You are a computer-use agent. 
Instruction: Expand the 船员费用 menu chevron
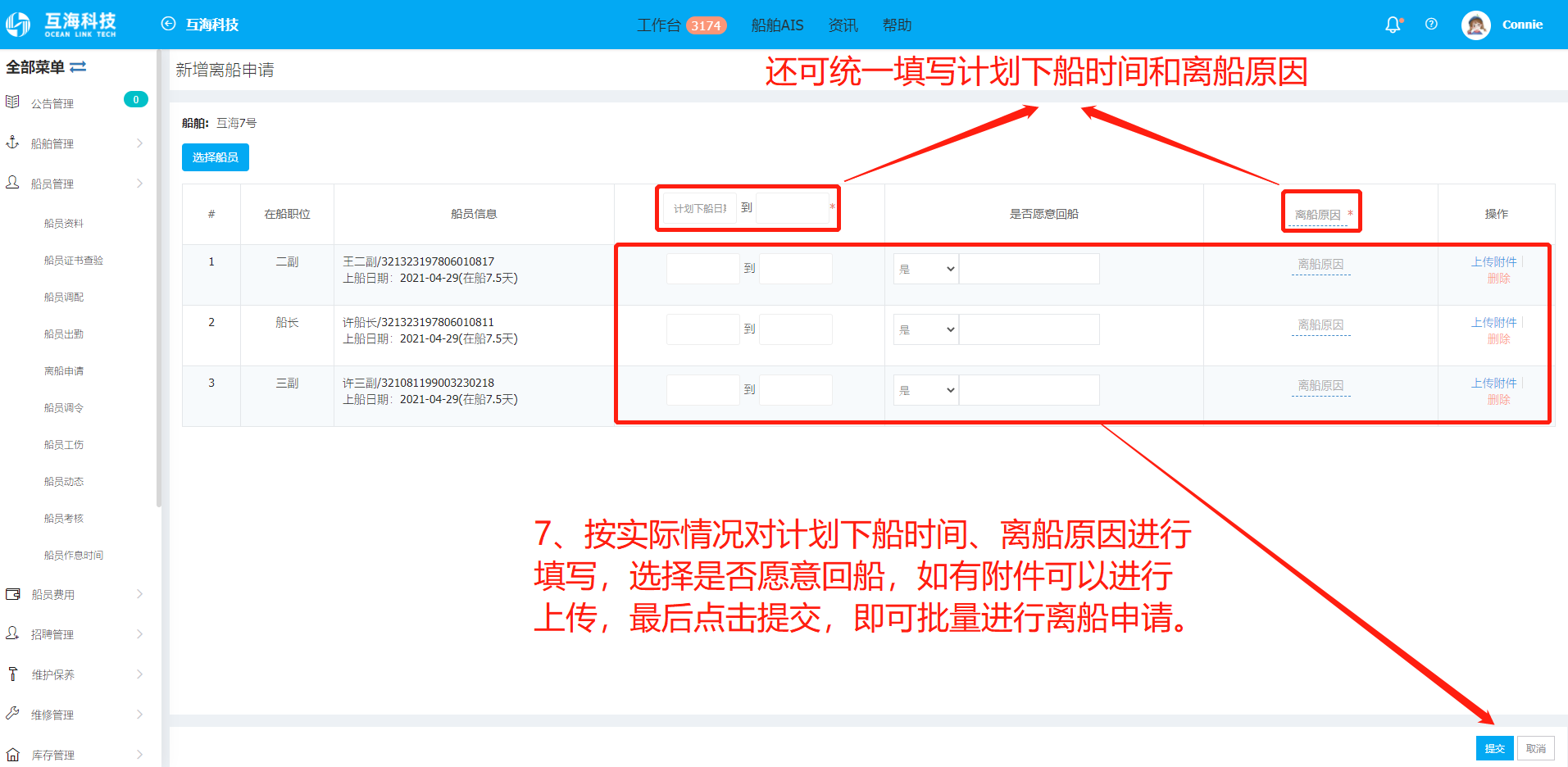139,594
